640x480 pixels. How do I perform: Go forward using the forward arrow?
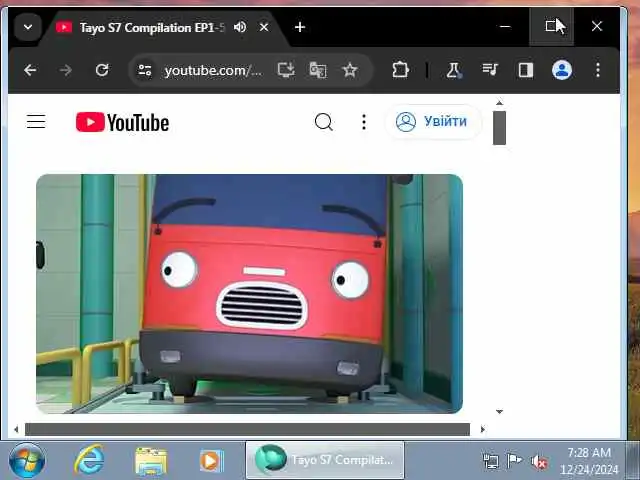pos(65,70)
